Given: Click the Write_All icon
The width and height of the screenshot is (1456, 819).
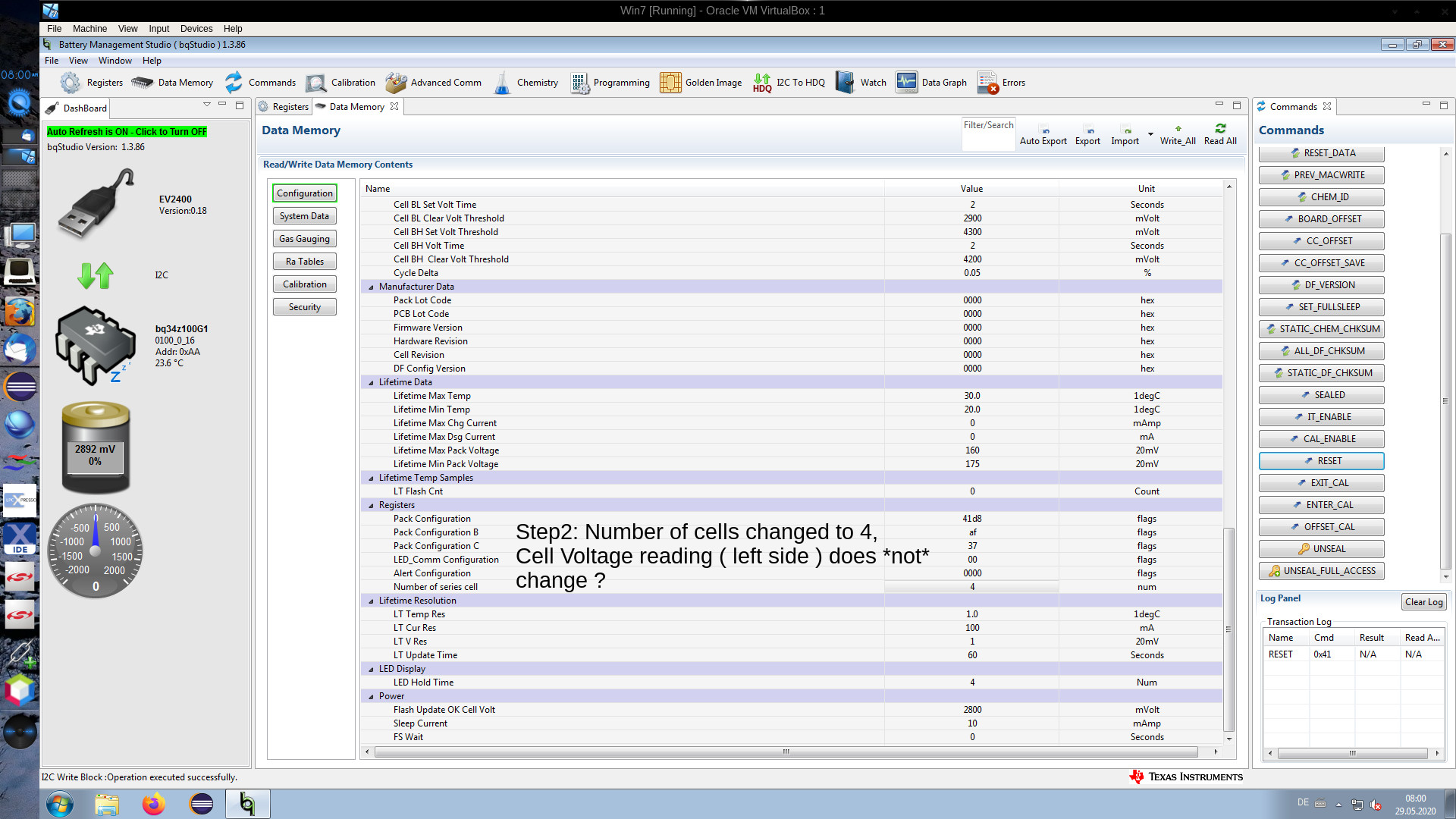Looking at the screenshot, I should 1178,129.
